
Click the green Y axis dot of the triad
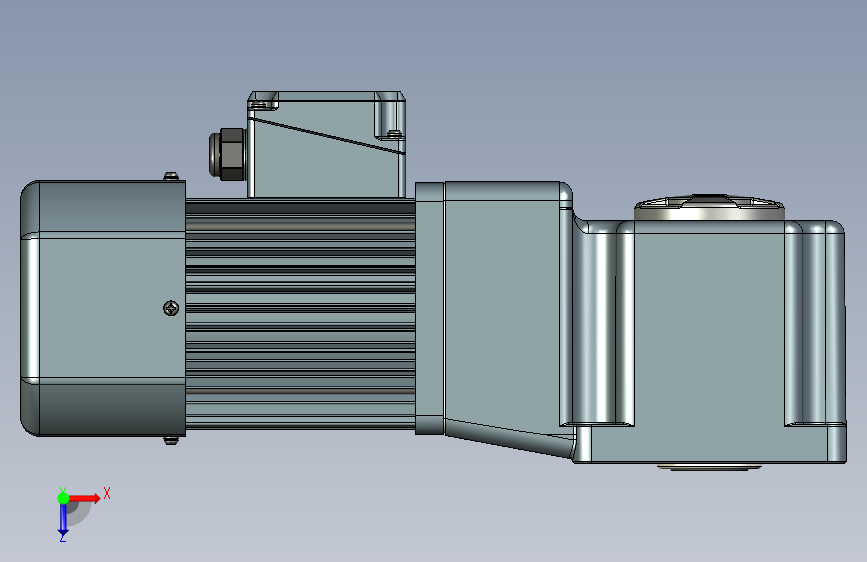63,498
